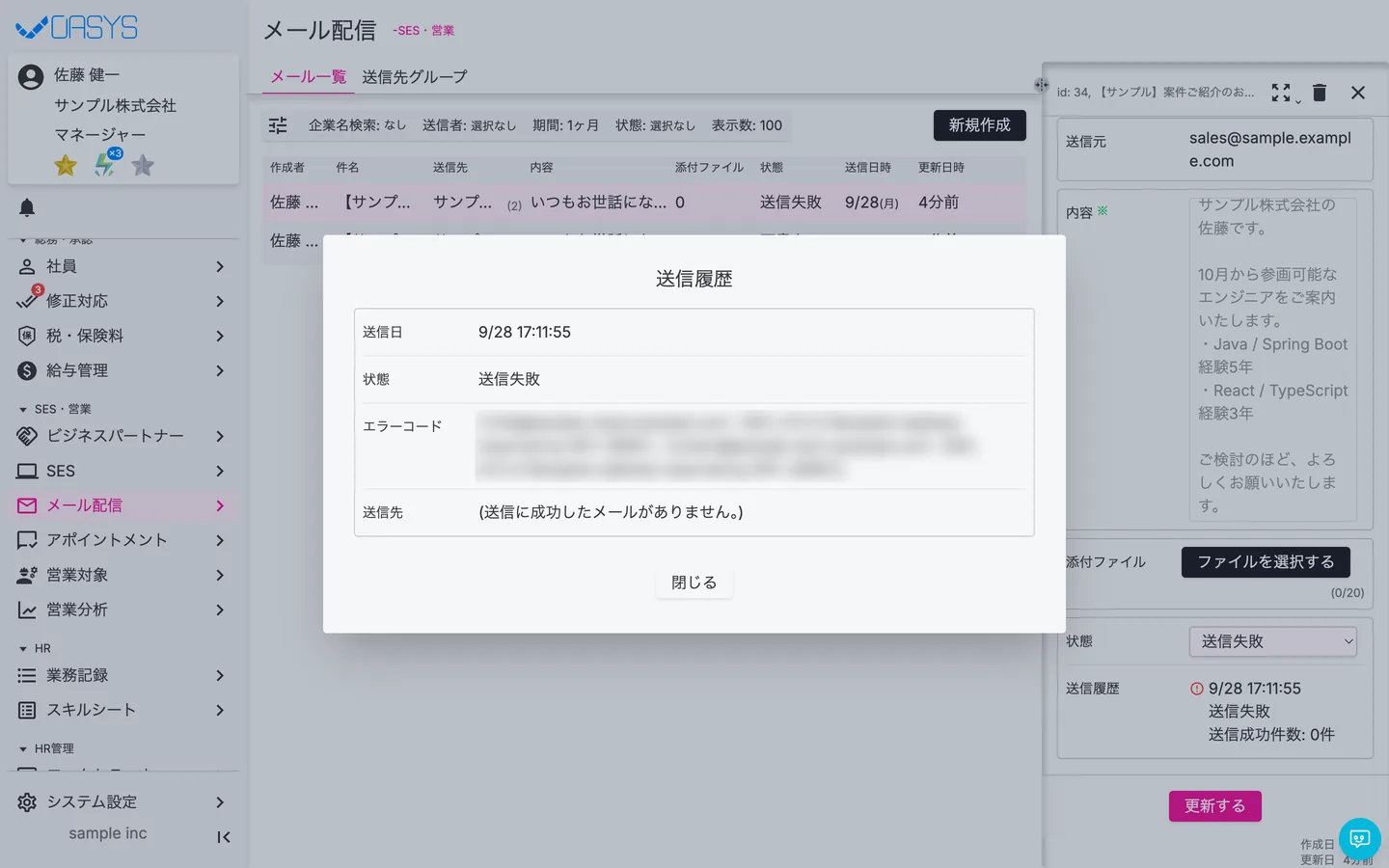The width and height of the screenshot is (1389, 868).
Task: Click into the 内容 text area
Action: click(1273, 359)
